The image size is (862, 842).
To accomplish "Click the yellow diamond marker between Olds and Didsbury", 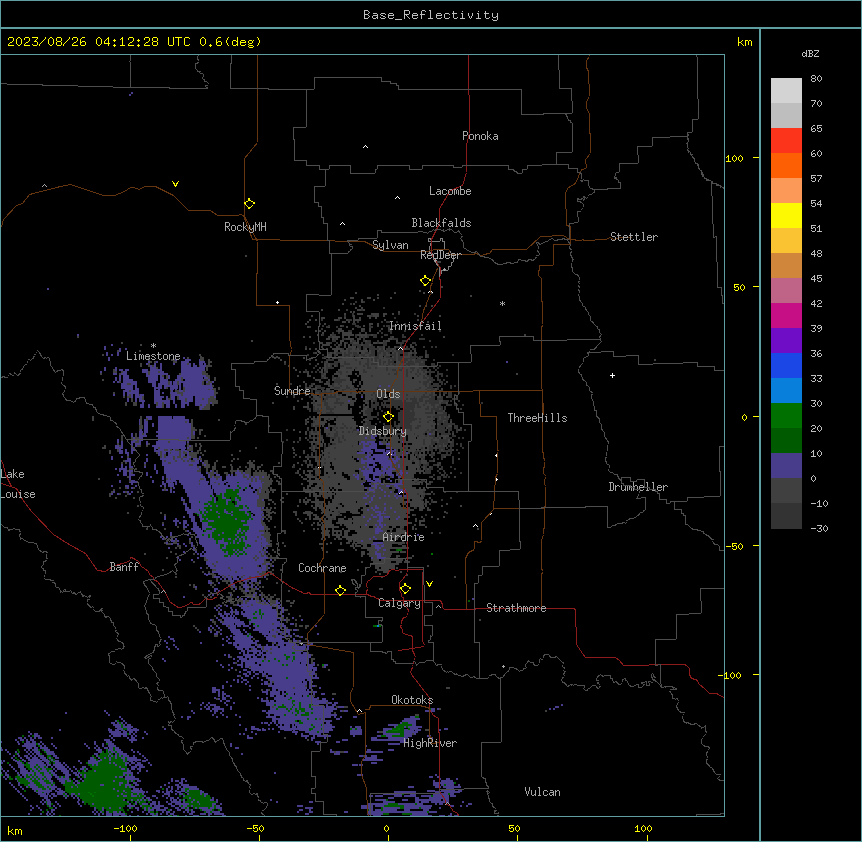I will (x=388, y=417).
